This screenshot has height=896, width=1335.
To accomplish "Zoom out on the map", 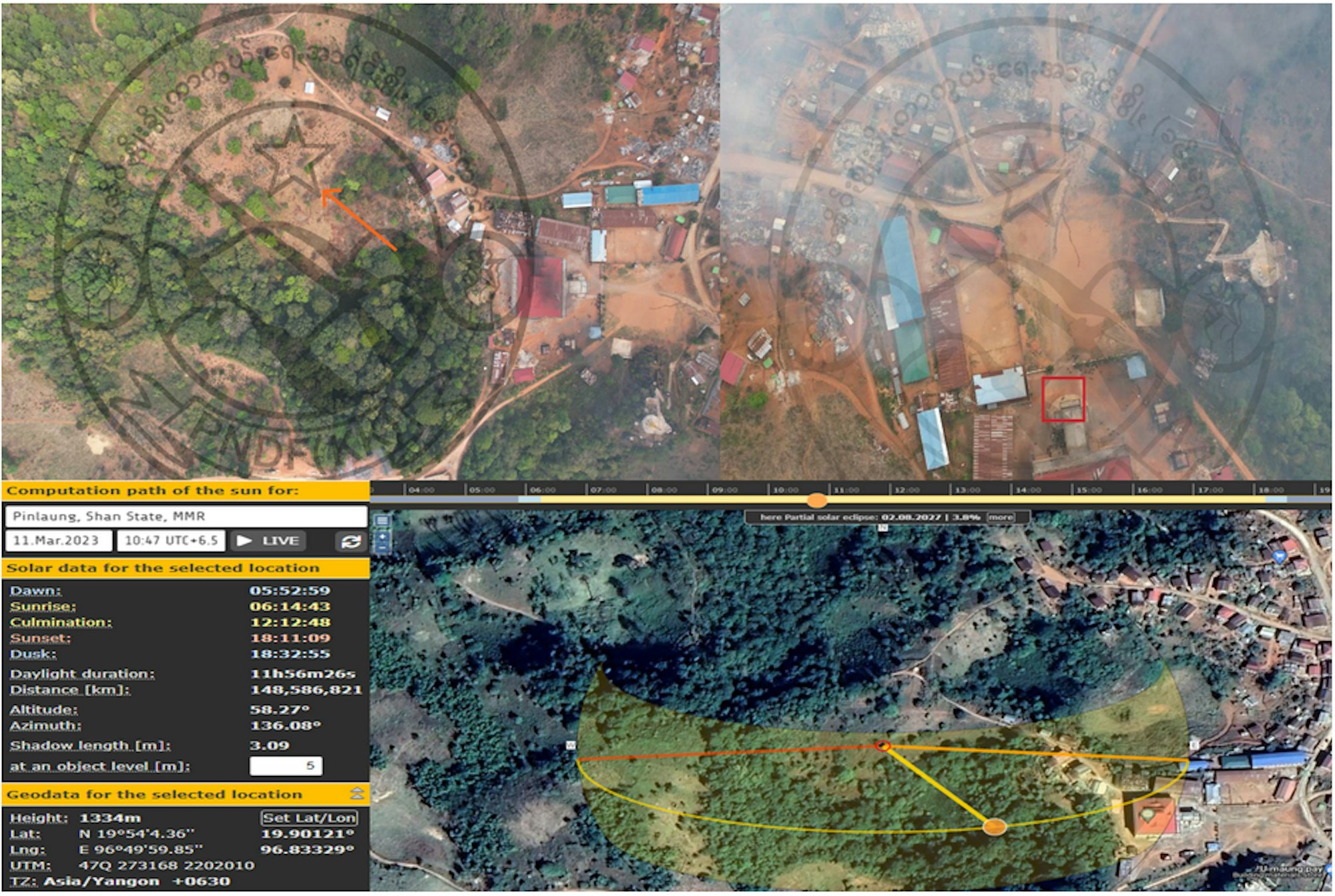I will (x=382, y=548).
